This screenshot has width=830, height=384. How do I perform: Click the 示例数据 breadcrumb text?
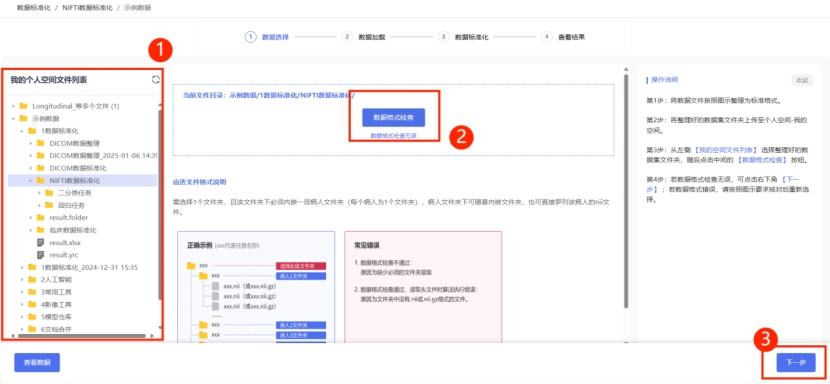tap(138, 8)
